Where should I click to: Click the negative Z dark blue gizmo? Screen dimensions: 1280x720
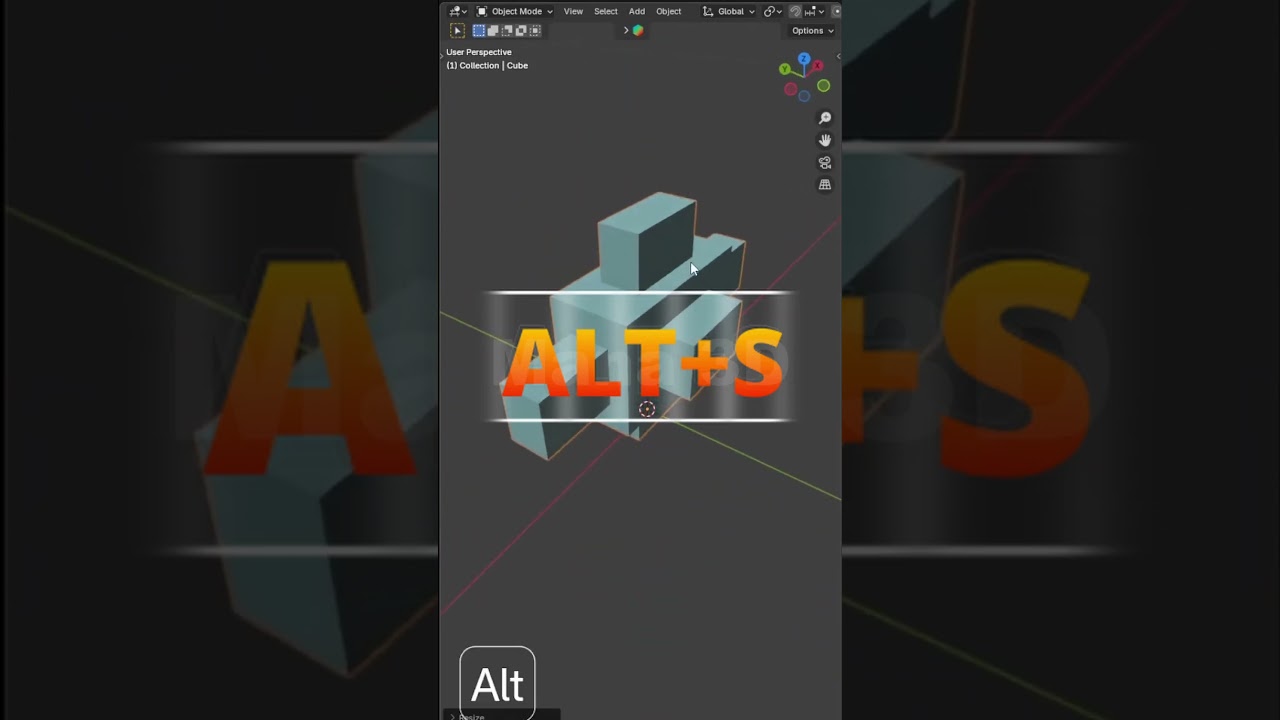(804, 96)
